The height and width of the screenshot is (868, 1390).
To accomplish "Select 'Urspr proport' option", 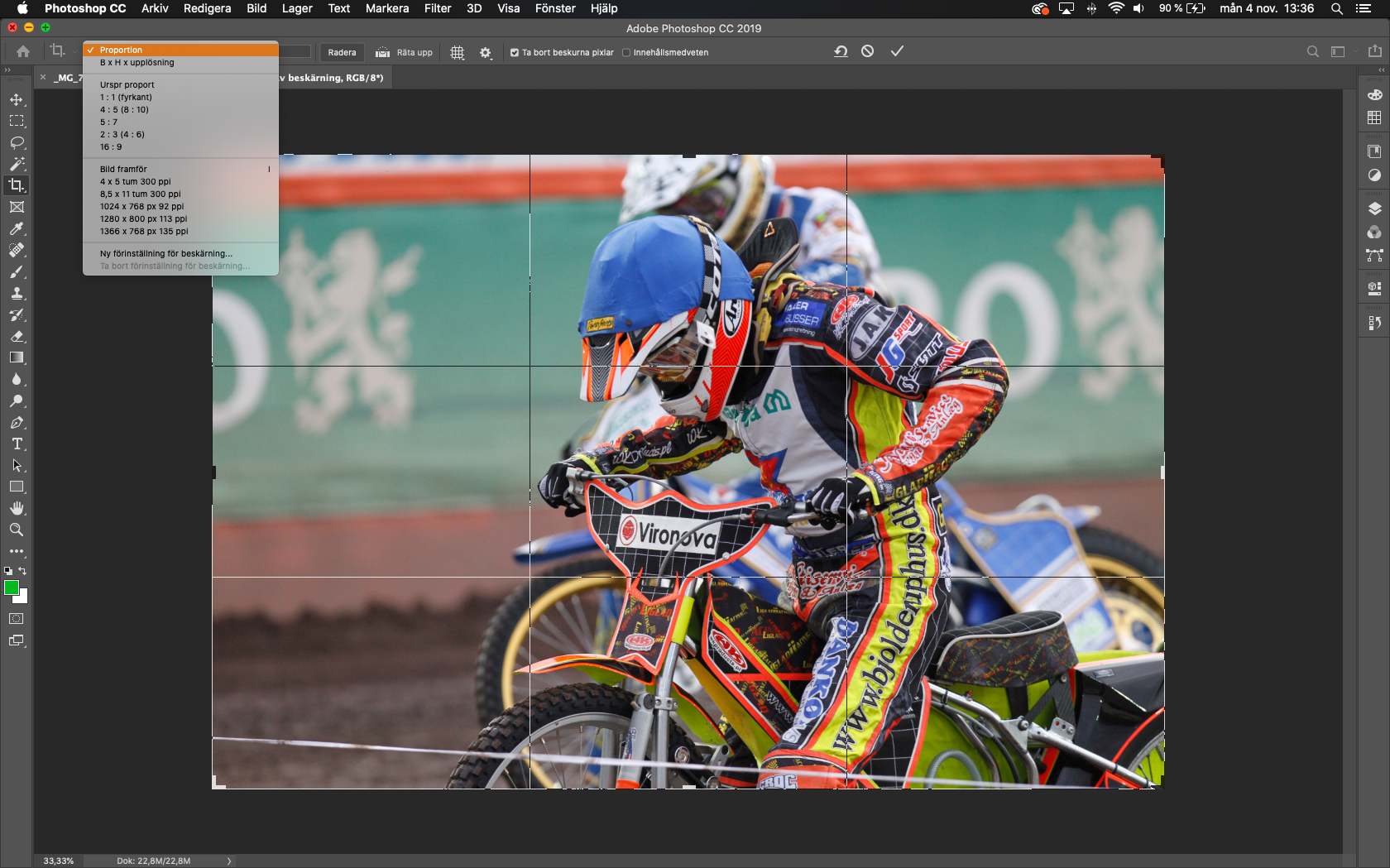I will pos(180,84).
